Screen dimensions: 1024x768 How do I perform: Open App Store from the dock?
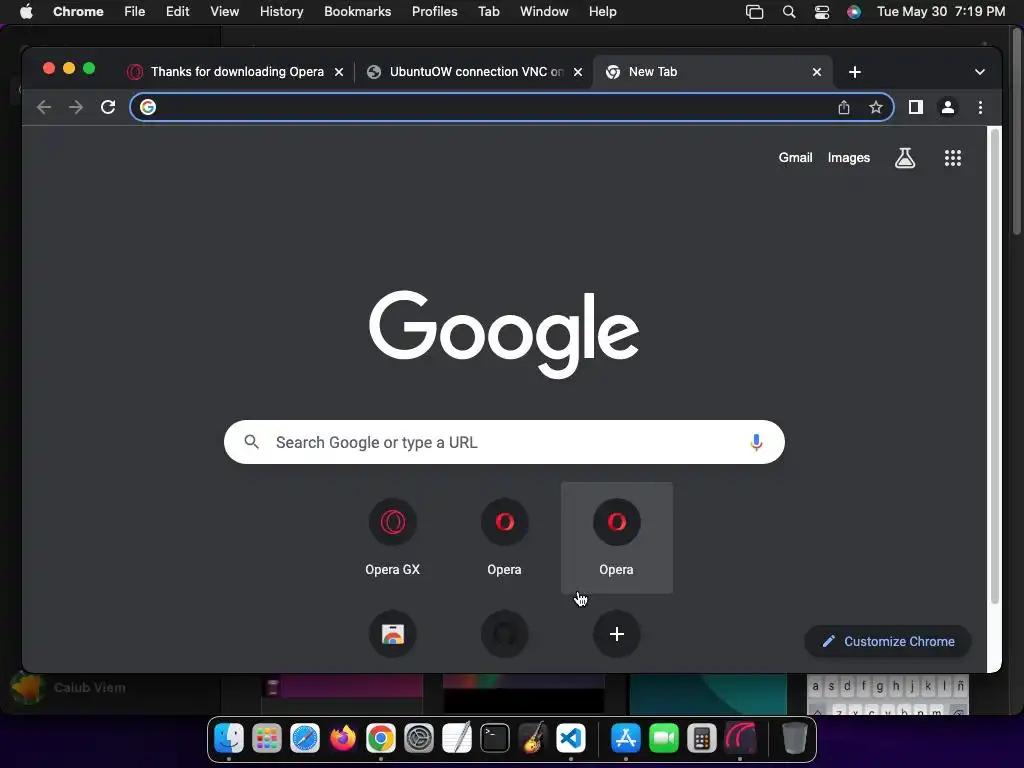[626, 739]
